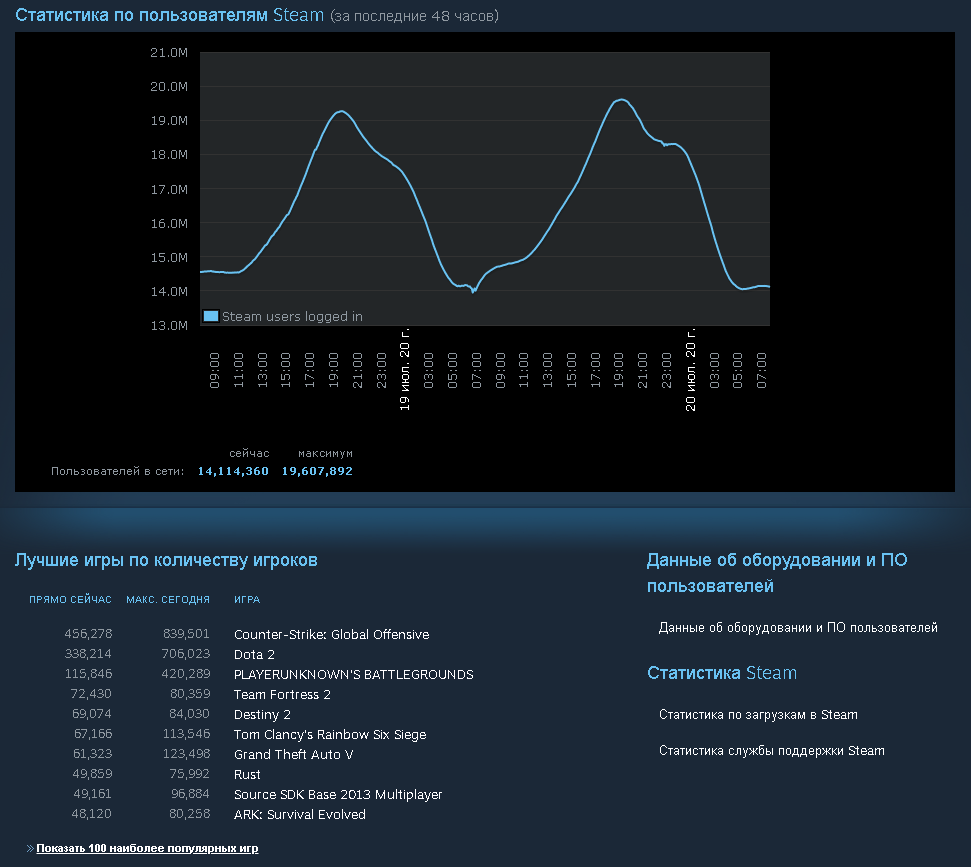
Task: Click the 19 июл. 20 г. axis date label
Action: [x=404, y=369]
